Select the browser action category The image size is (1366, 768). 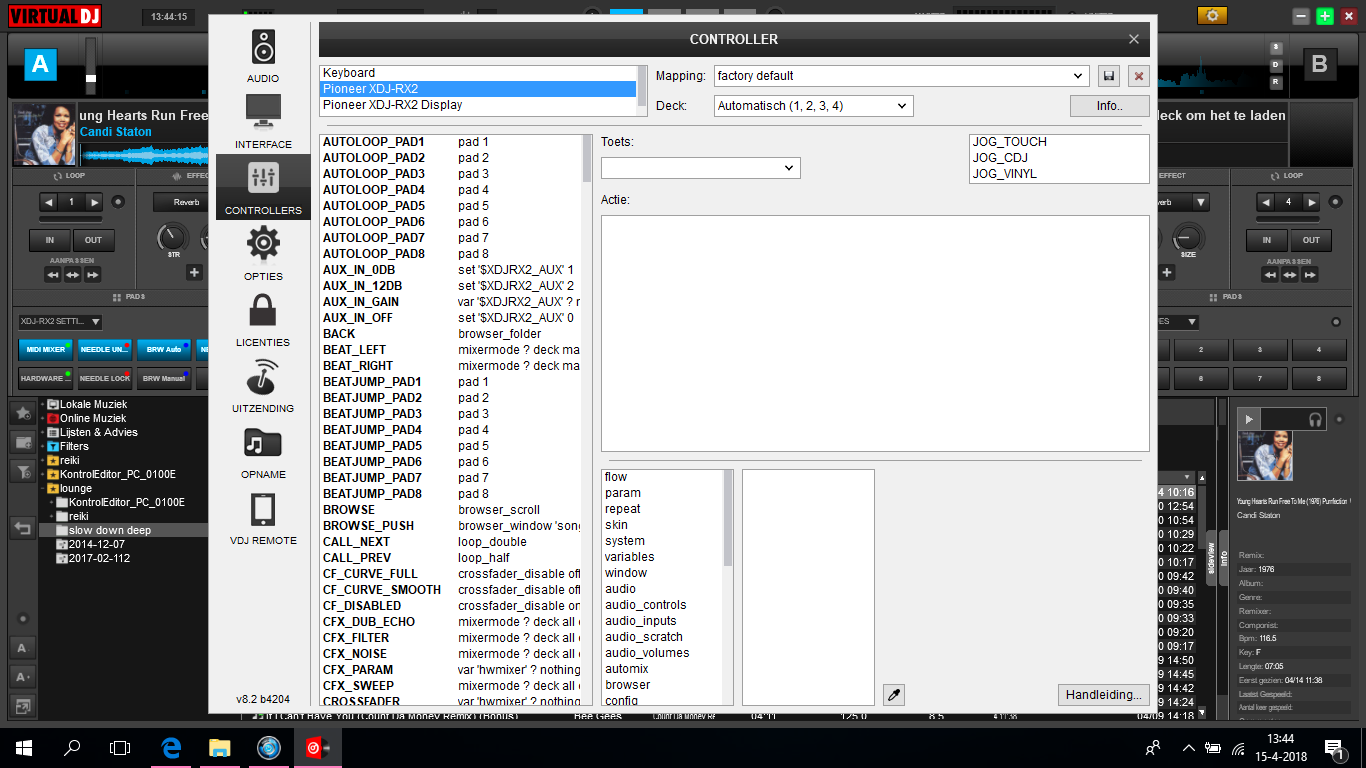662,685
